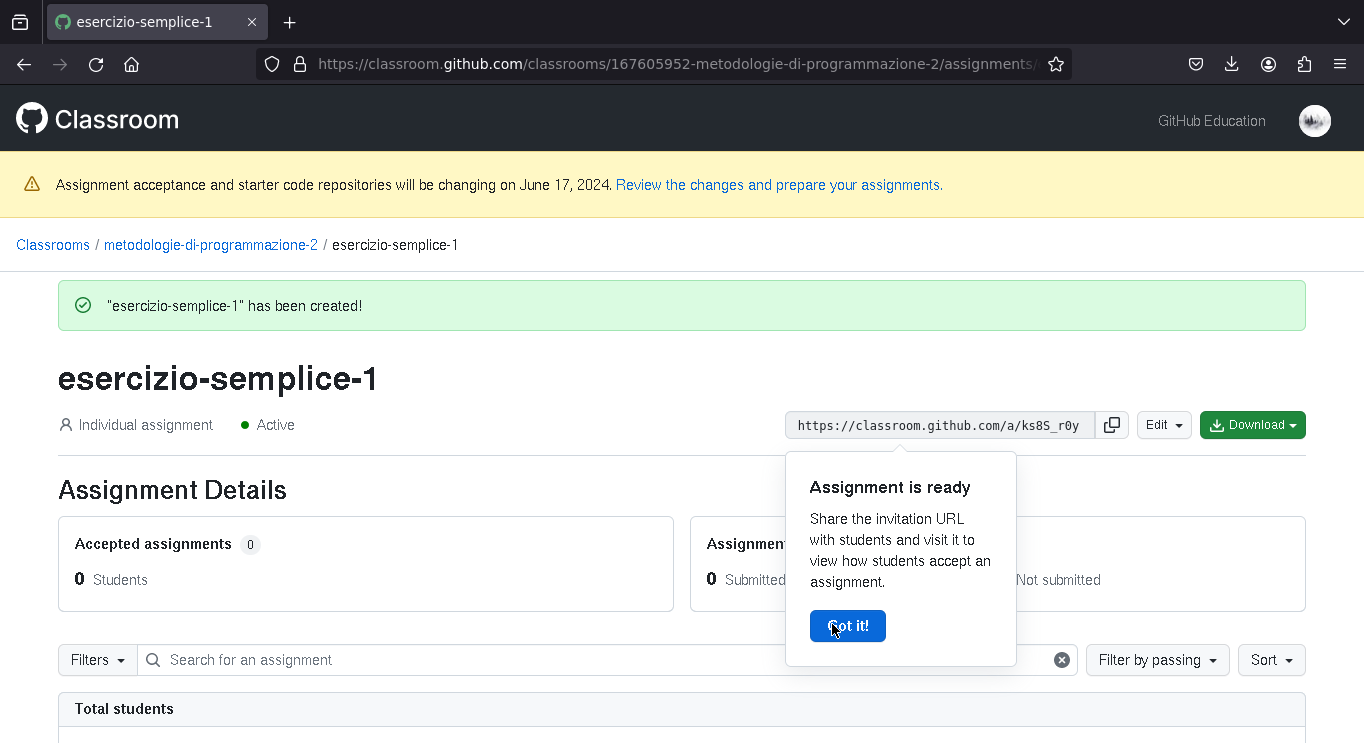Image resolution: width=1364 pixels, height=743 pixels.
Task: Visit the GitHub Education link
Action: (1212, 121)
